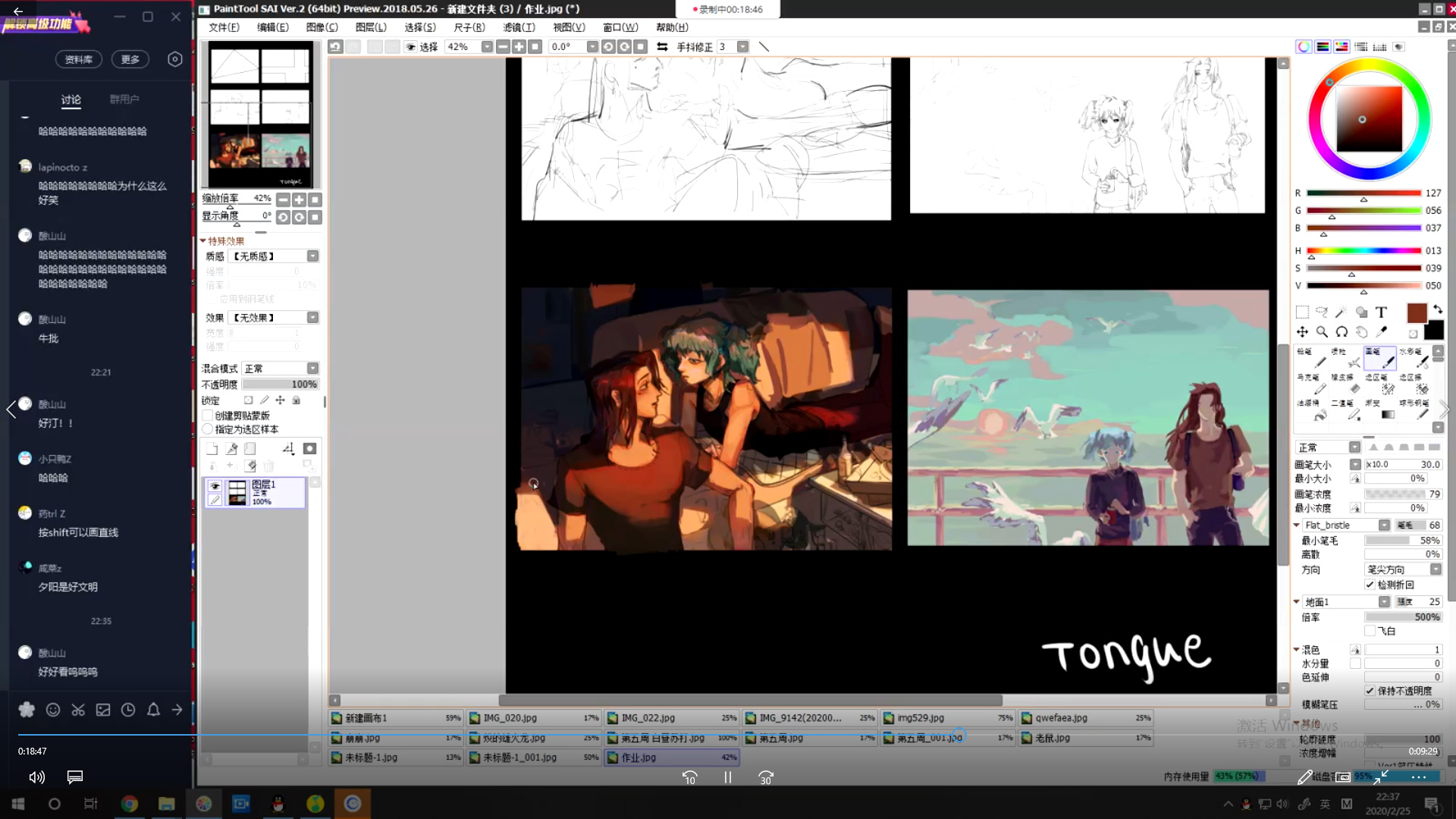The height and width of the screenshot is (819, 1456).
Task: Choose the Zoom magnifier tool
Action: tap(1322, 331)
